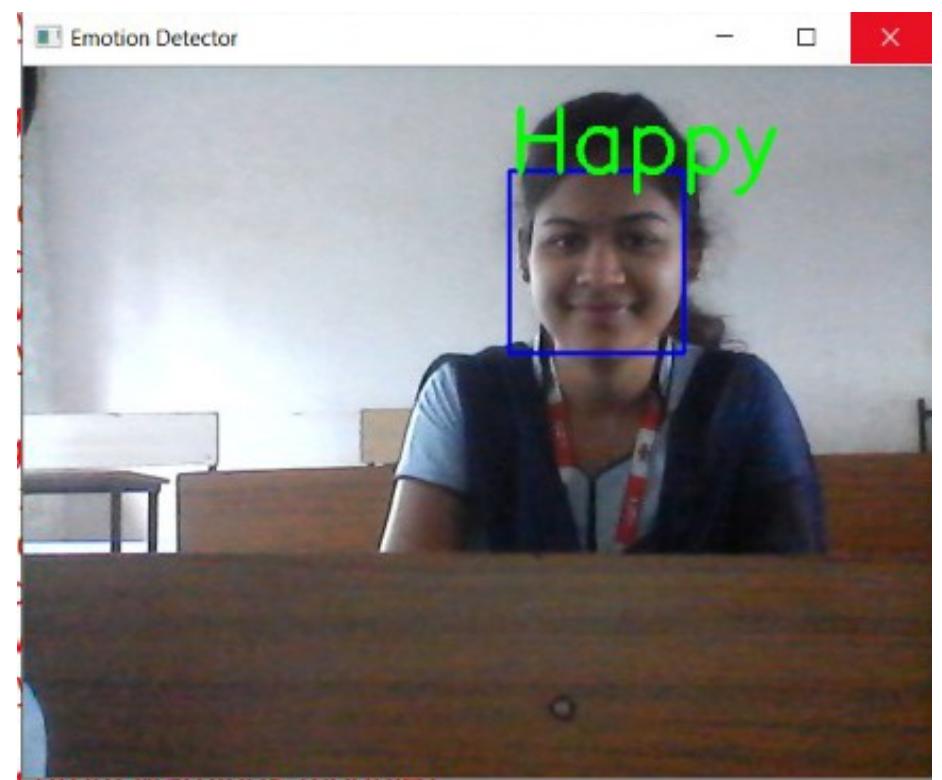942x780 pixels.
Task: Click the top edge of blue bounding box
Action: click(x=597, y=171)
